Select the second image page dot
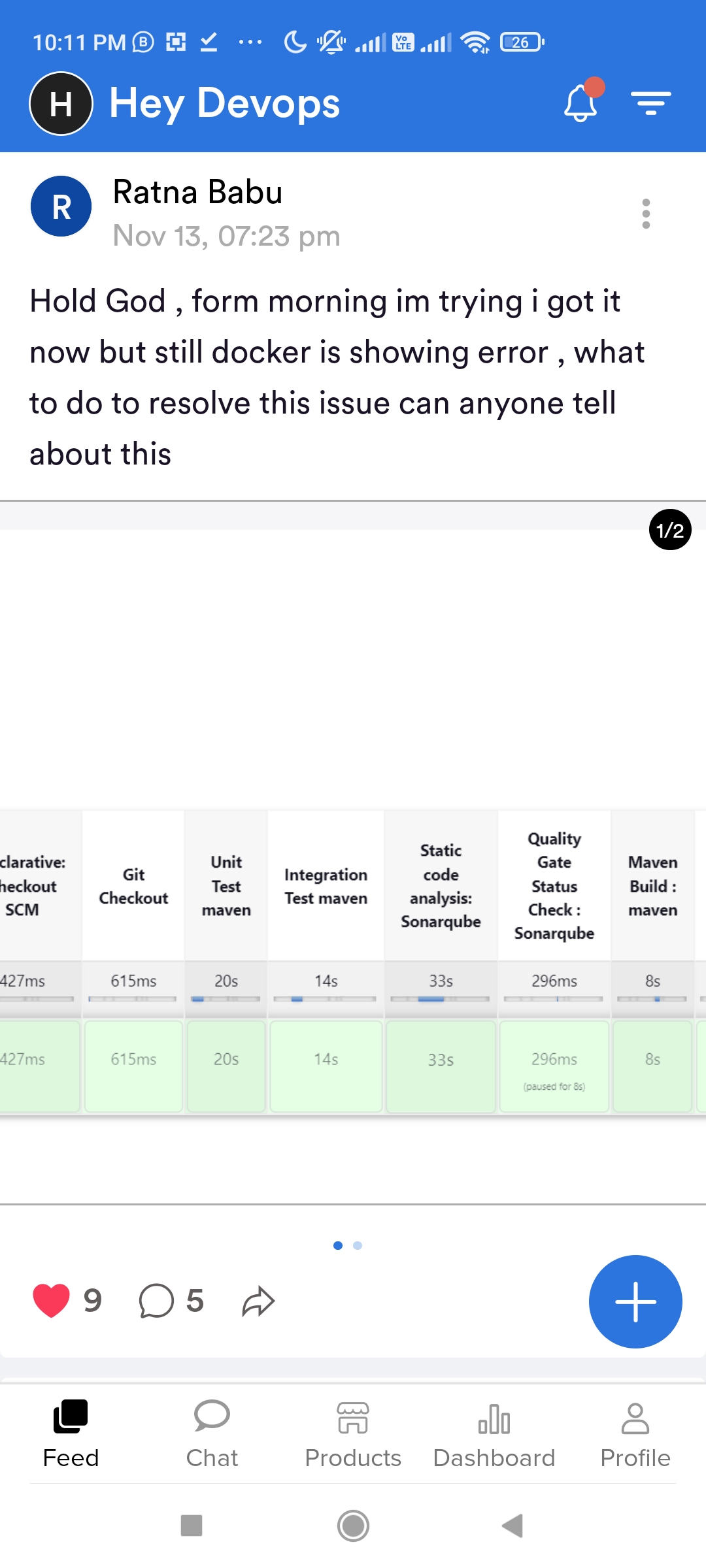This screenshot has width=706, height=1568. (358, 1245)
